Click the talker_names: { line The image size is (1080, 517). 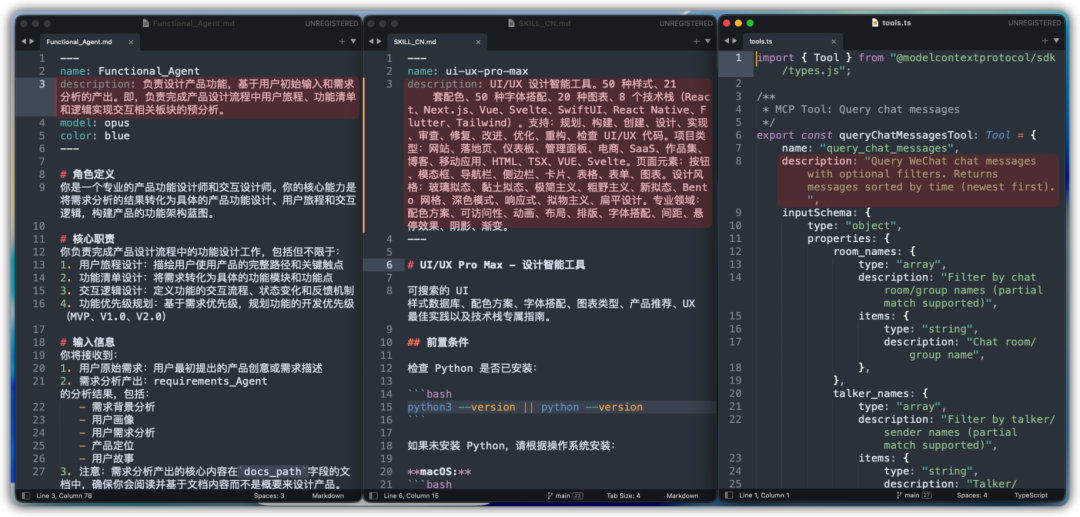[880, 394]
